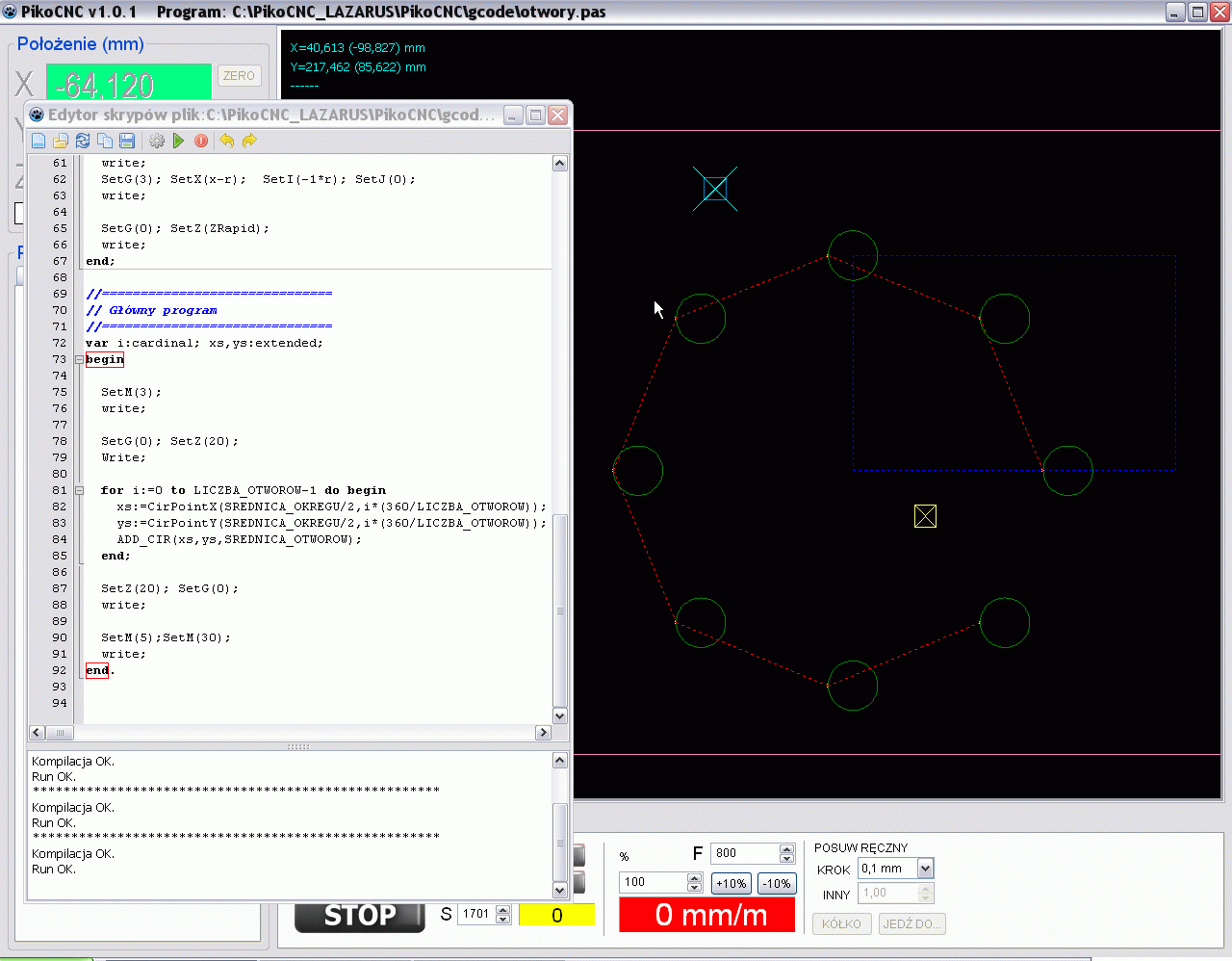Click the cyan crosshair marker in the preview

point(715,189)
